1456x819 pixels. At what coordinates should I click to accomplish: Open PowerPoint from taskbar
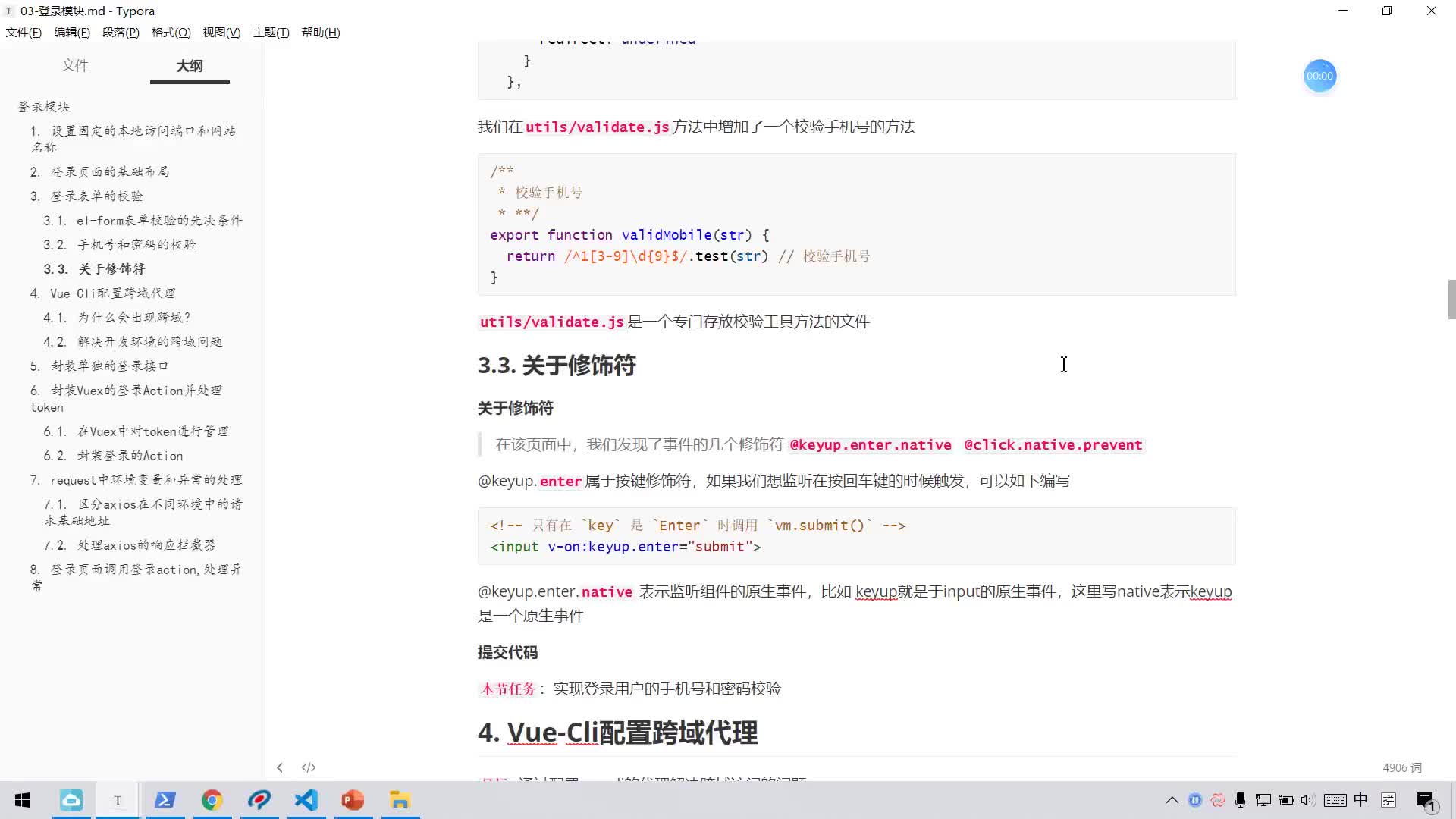(353, 800)
